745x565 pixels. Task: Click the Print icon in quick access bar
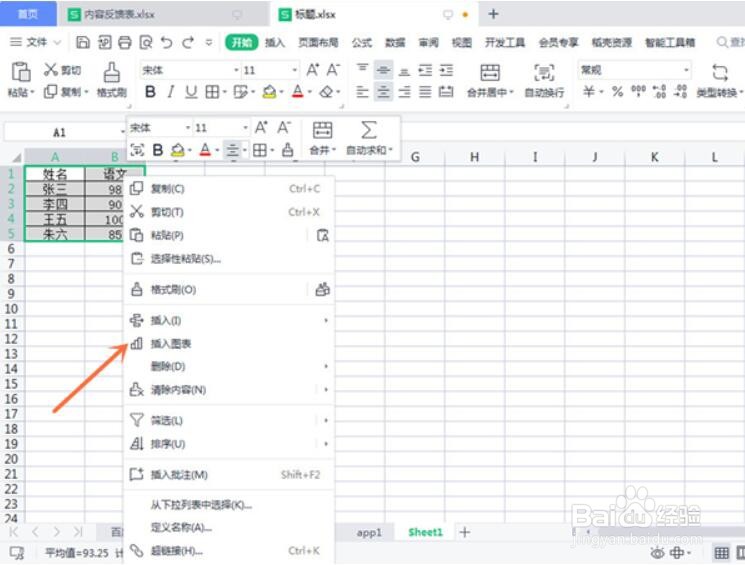(124, 42)
